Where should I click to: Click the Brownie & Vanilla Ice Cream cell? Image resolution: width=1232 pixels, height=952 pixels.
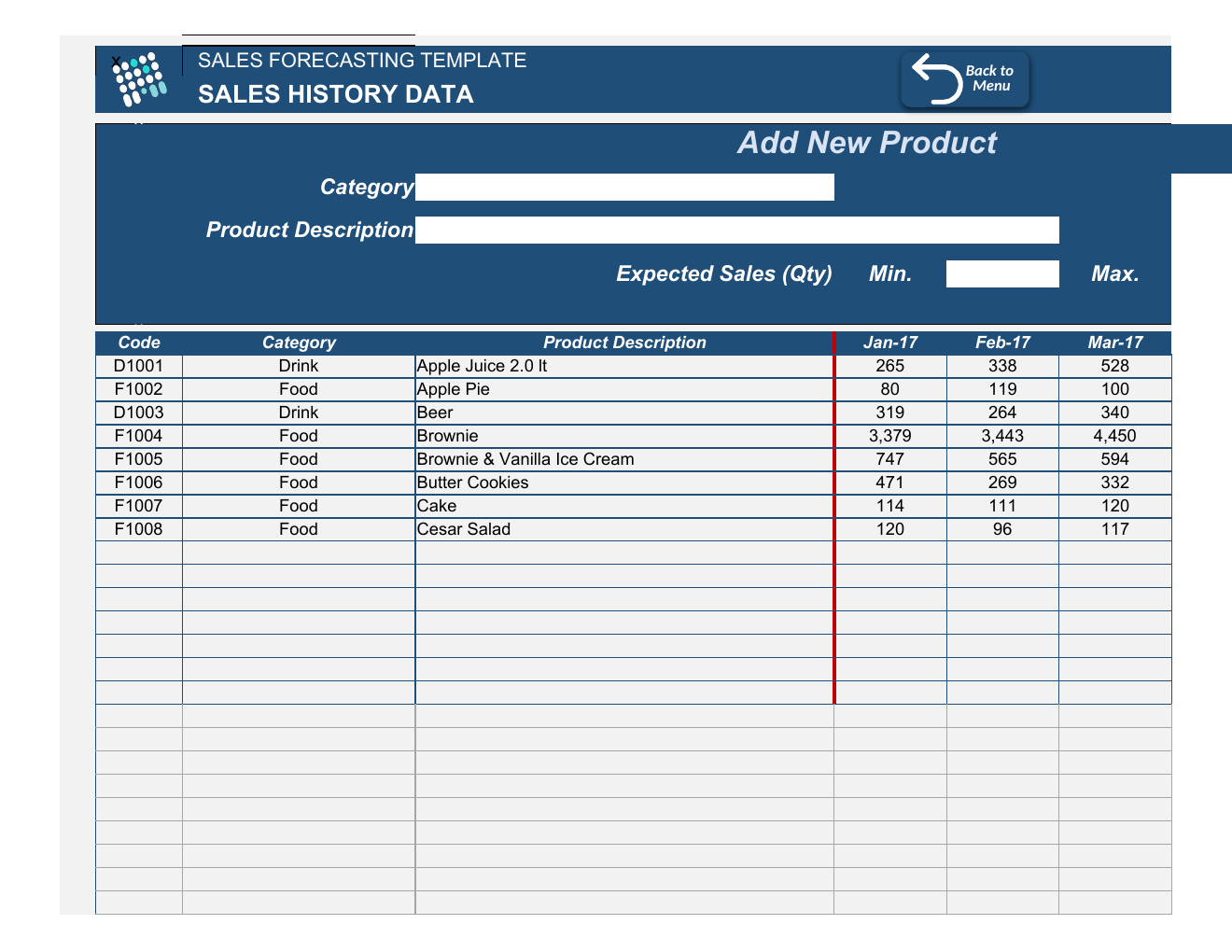click(624, 459)
